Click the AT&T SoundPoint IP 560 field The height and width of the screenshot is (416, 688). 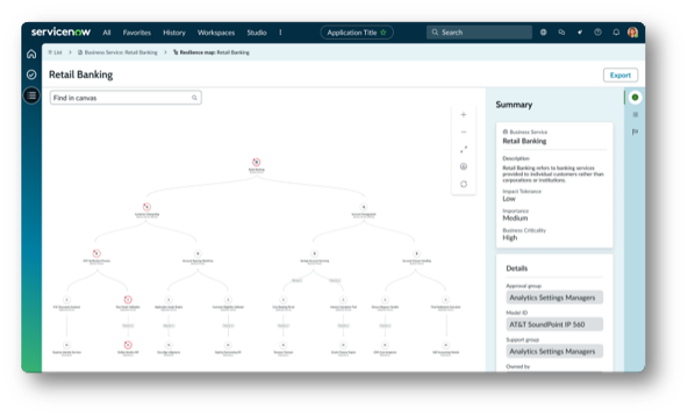click(554, 324)
